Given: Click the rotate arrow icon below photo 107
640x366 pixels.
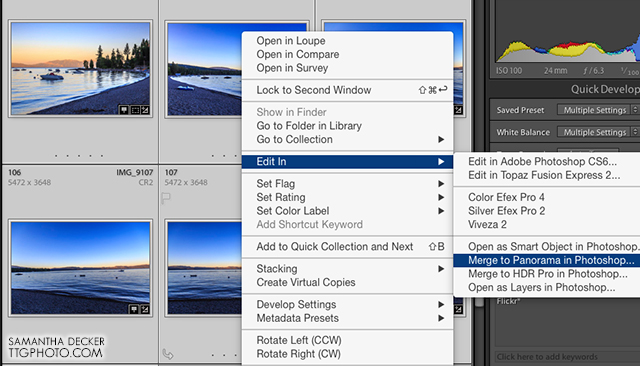Looking at the screenshot, I should coord(168,354).
